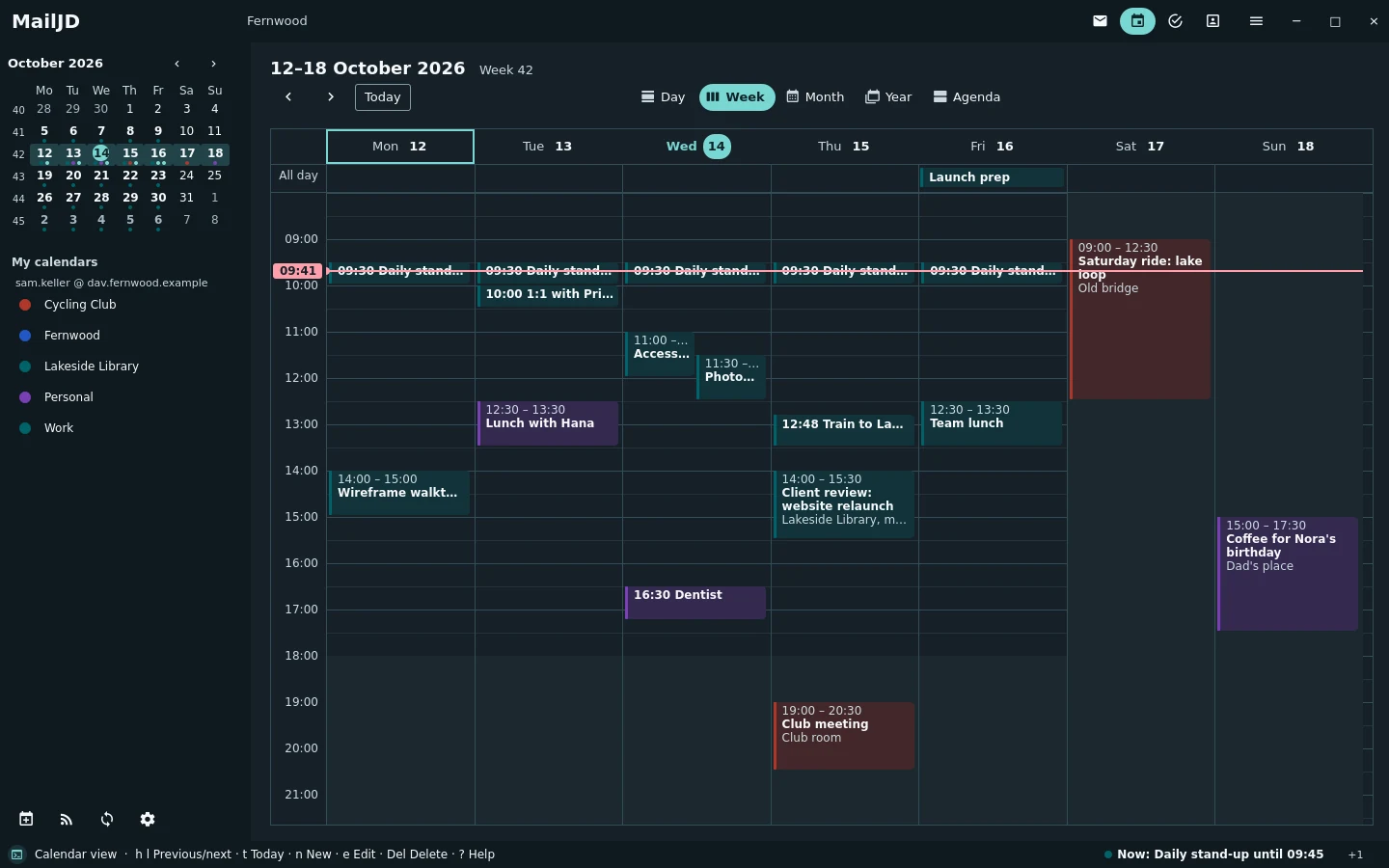The image size is (1389, 868).
Task: Toggle the Work calendar color dot
Action: click(25, 428)
